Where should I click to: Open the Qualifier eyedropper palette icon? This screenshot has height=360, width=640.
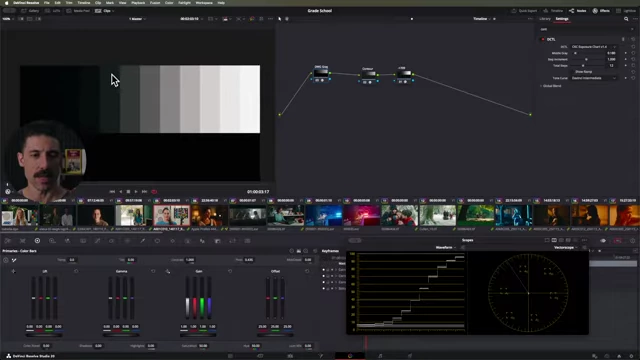(x=142, y=241)
